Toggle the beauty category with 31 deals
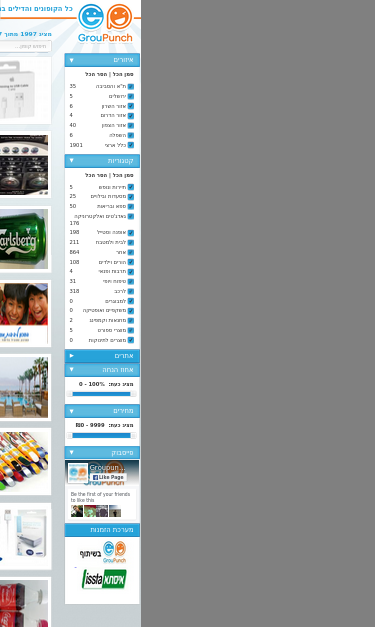This screenshot has width=375, height=627. point(131,282)
